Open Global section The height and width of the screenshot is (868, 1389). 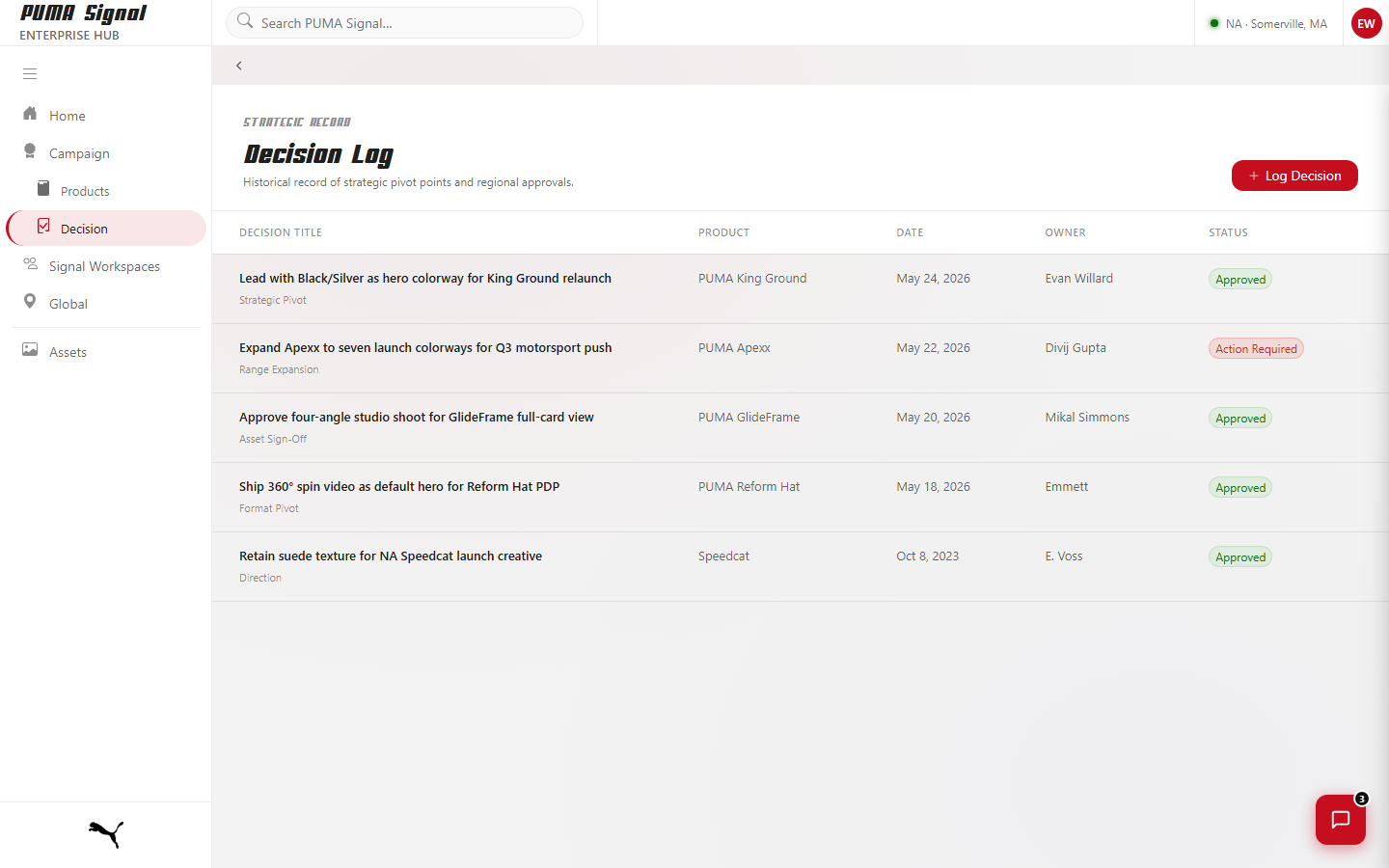[x=106, y=304]
